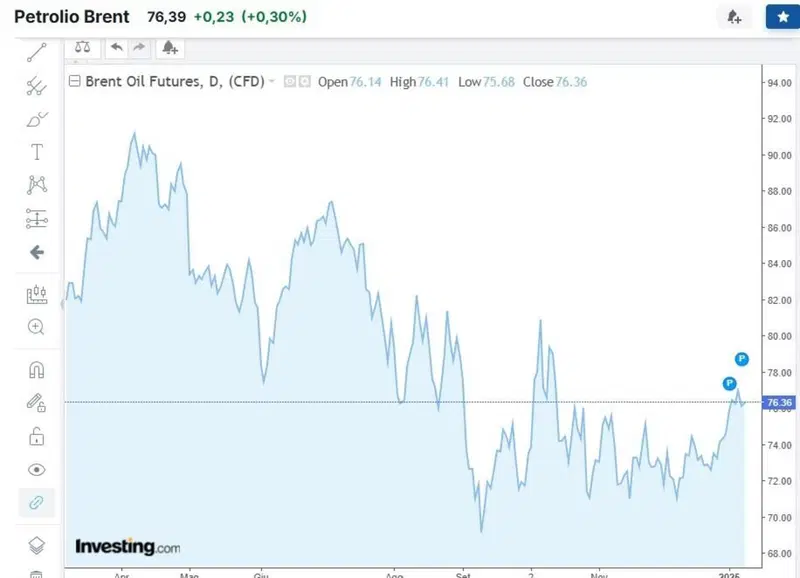Collapse the Brent Oil Futures legend

(x=74, y=81)
